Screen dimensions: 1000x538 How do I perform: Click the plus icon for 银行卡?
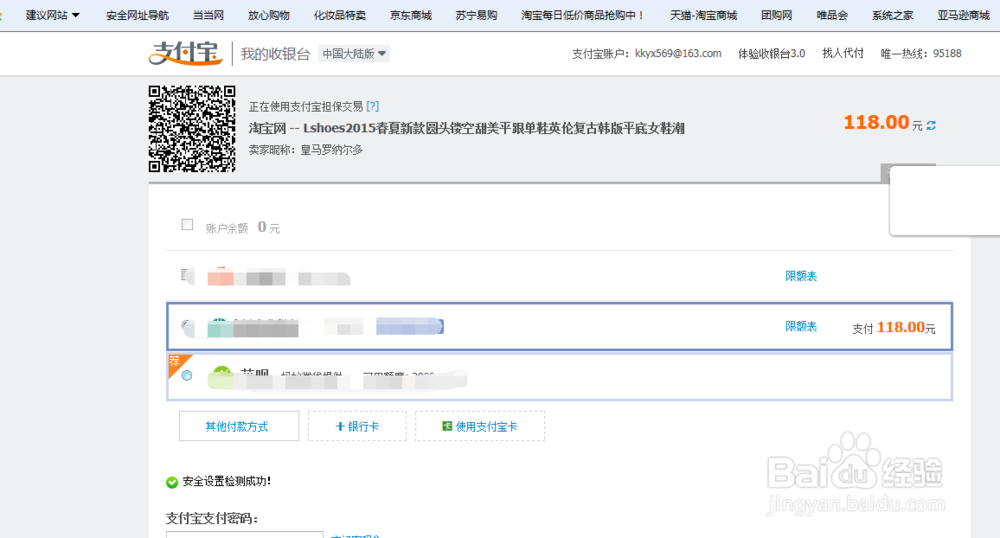[340, 426]
